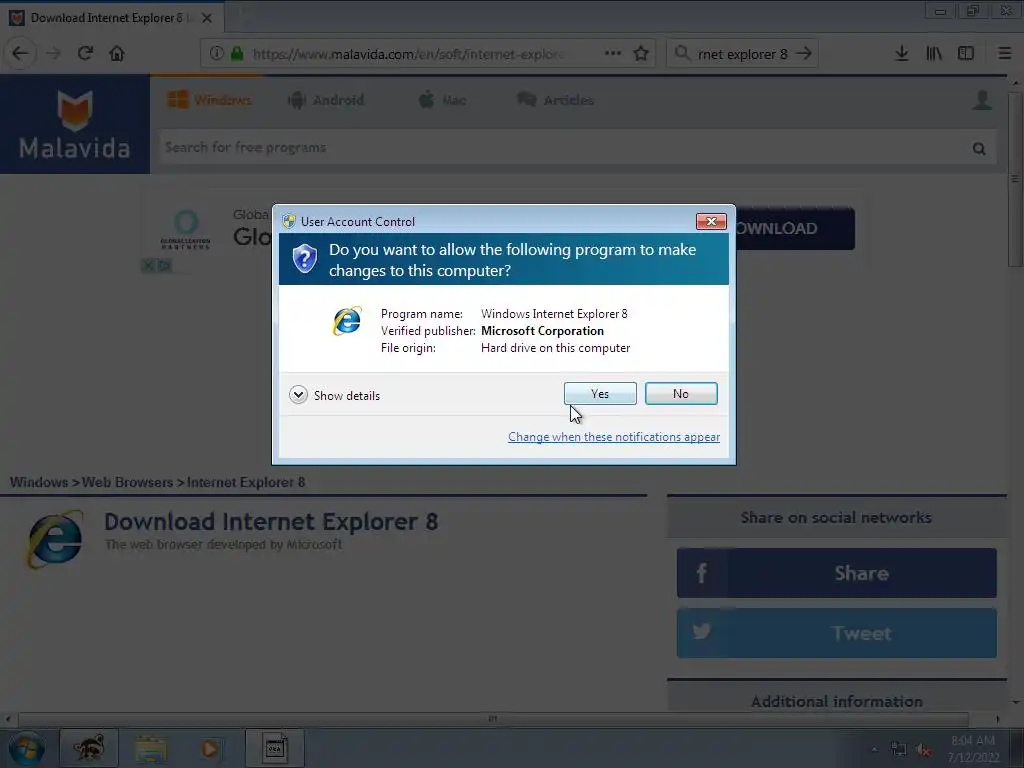
Task: Click the browser Forward arrow
Action: click(x=54, y=54)
